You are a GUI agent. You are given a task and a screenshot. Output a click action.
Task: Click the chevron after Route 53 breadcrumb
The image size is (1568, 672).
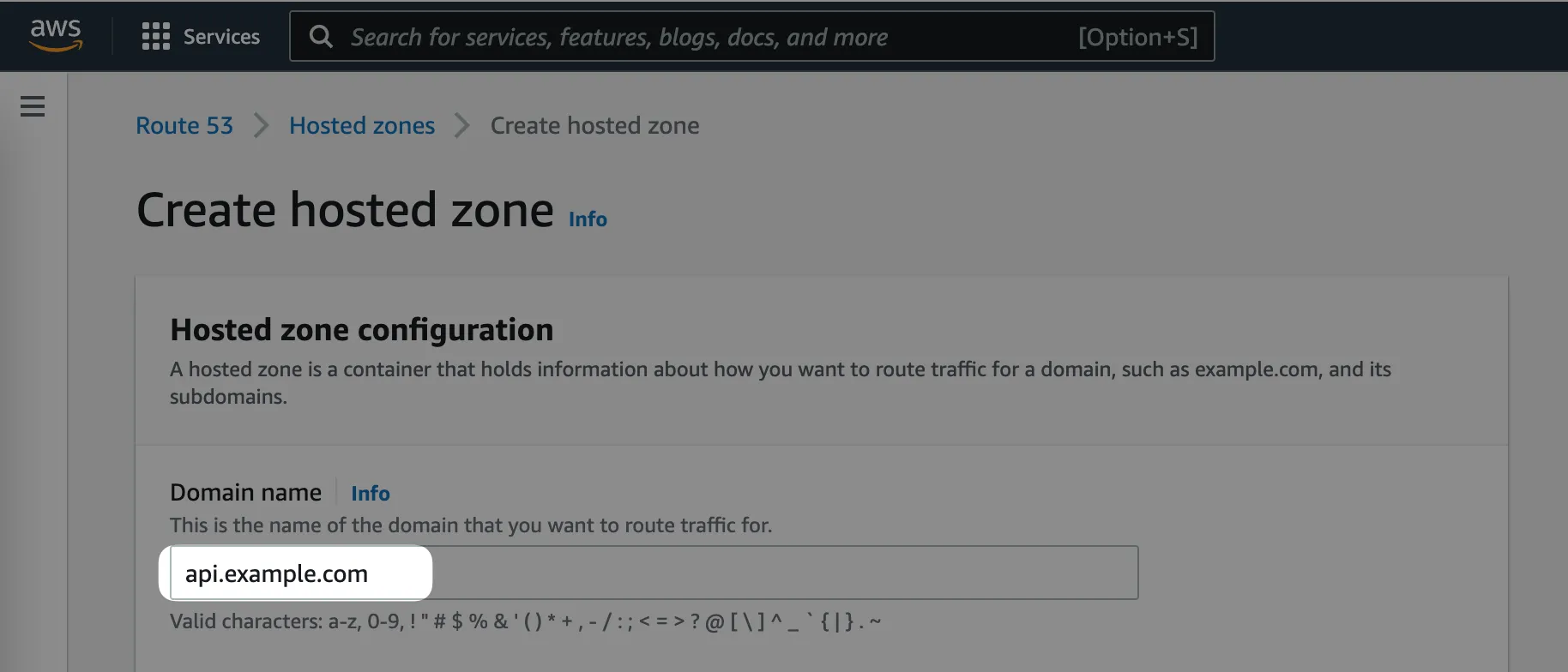click(x=262, y=126)
